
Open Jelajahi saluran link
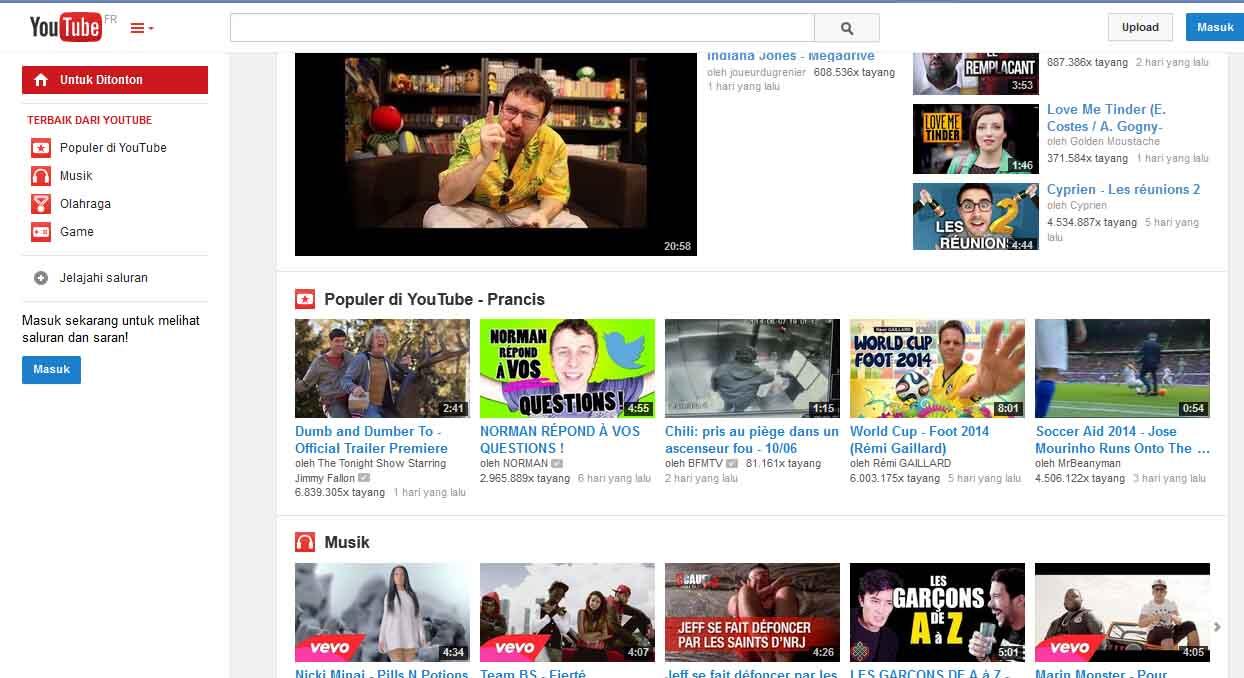(104, 278)
